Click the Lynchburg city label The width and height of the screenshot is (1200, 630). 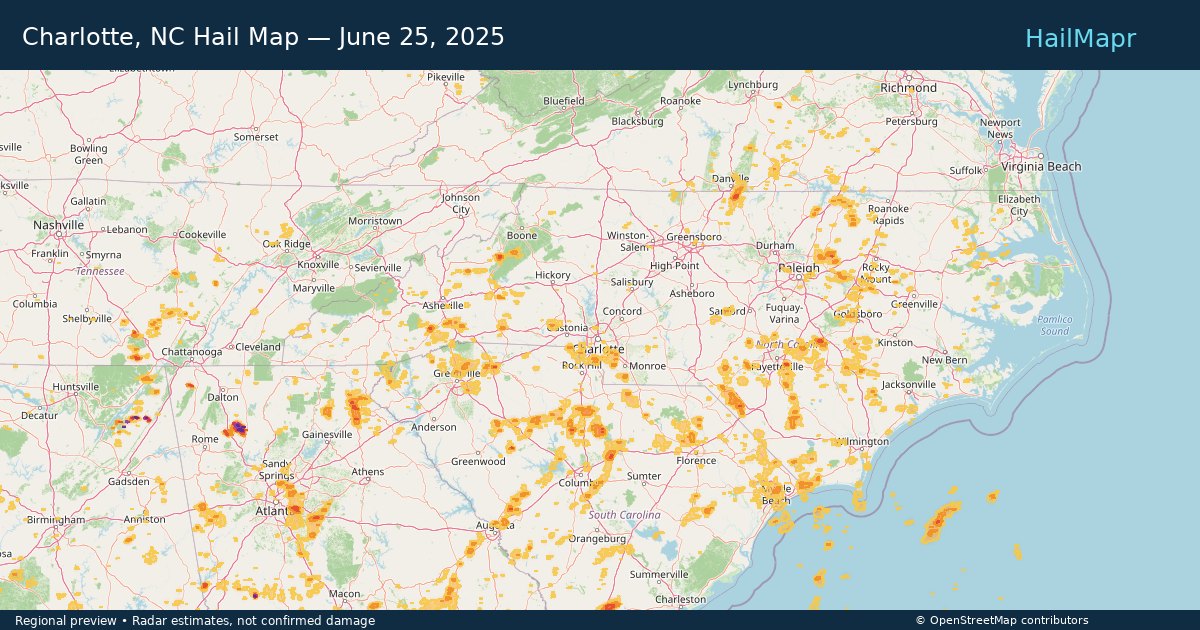[x=753, y=85]
